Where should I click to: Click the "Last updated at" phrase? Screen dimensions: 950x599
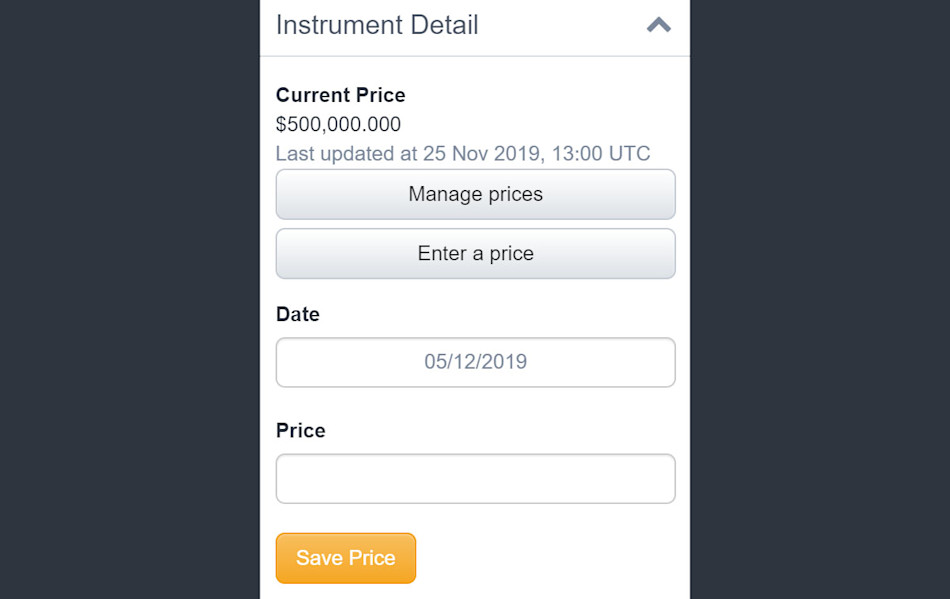click(x=346, y=154)
